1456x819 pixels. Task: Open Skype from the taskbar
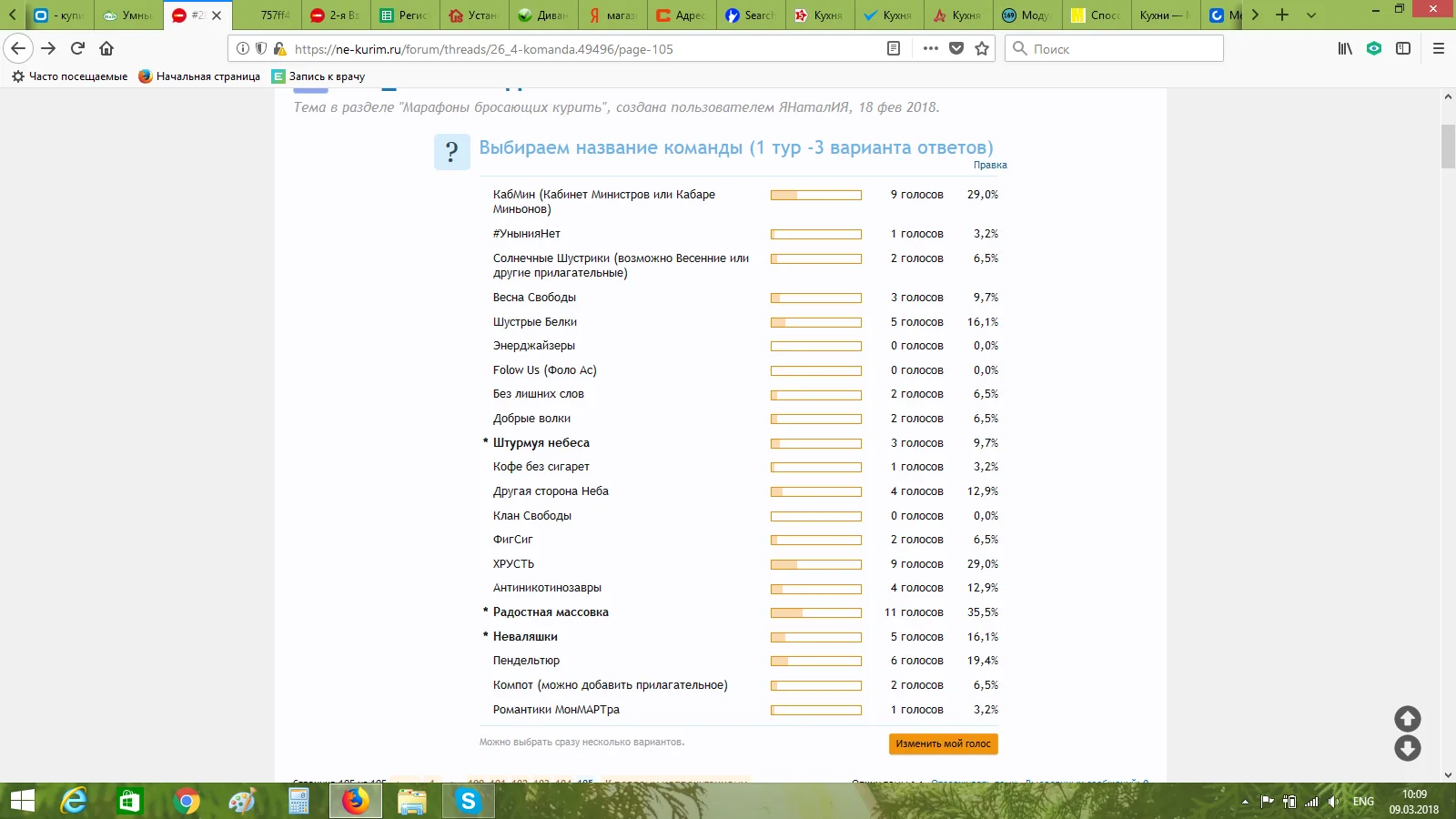469,801
